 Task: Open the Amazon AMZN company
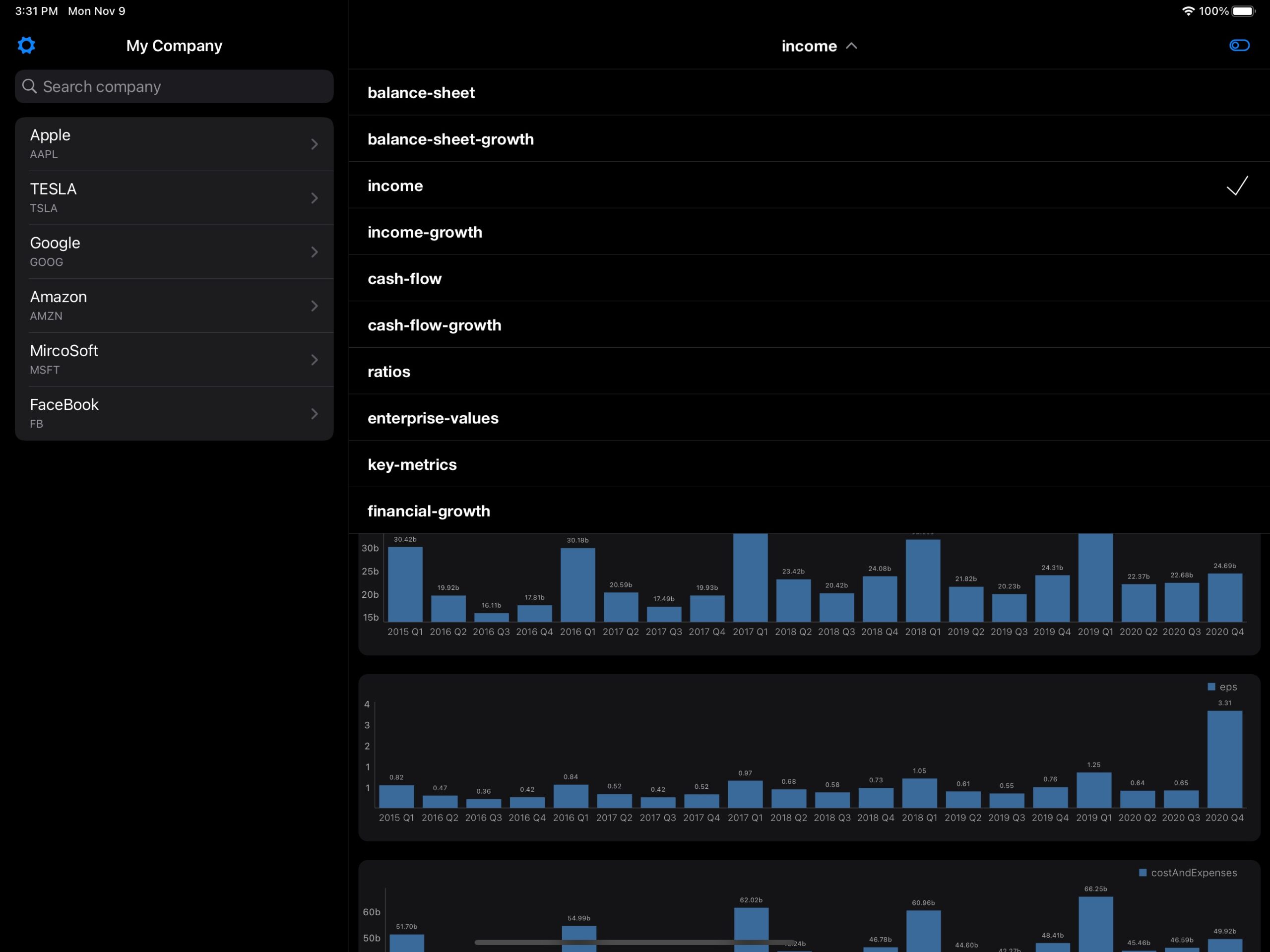(174, 306)
